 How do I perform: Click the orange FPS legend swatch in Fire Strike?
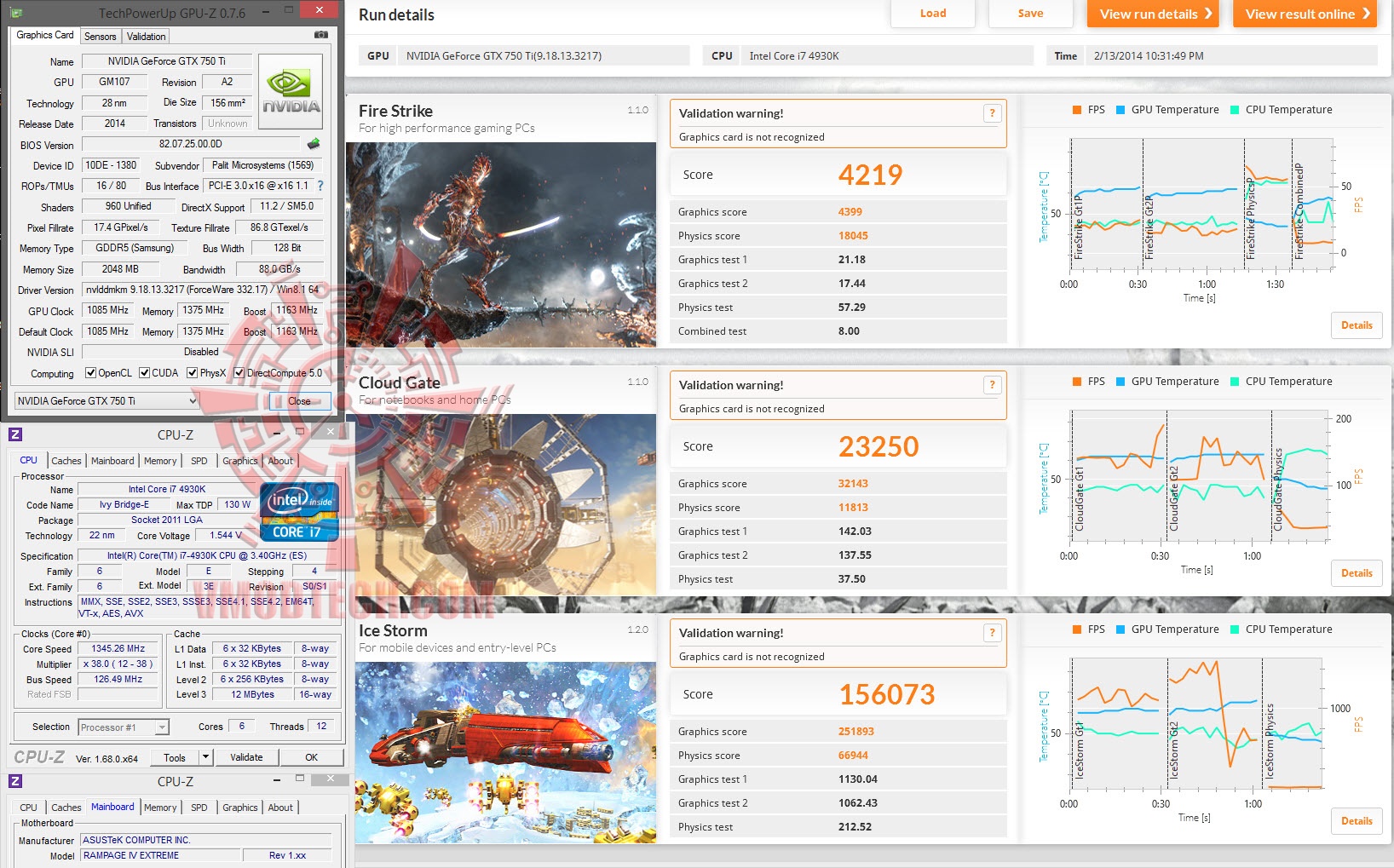pos(1078,110)
